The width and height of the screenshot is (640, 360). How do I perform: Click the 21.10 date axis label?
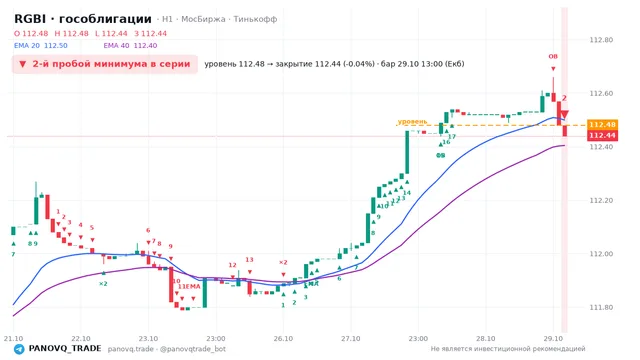point(13,339)
